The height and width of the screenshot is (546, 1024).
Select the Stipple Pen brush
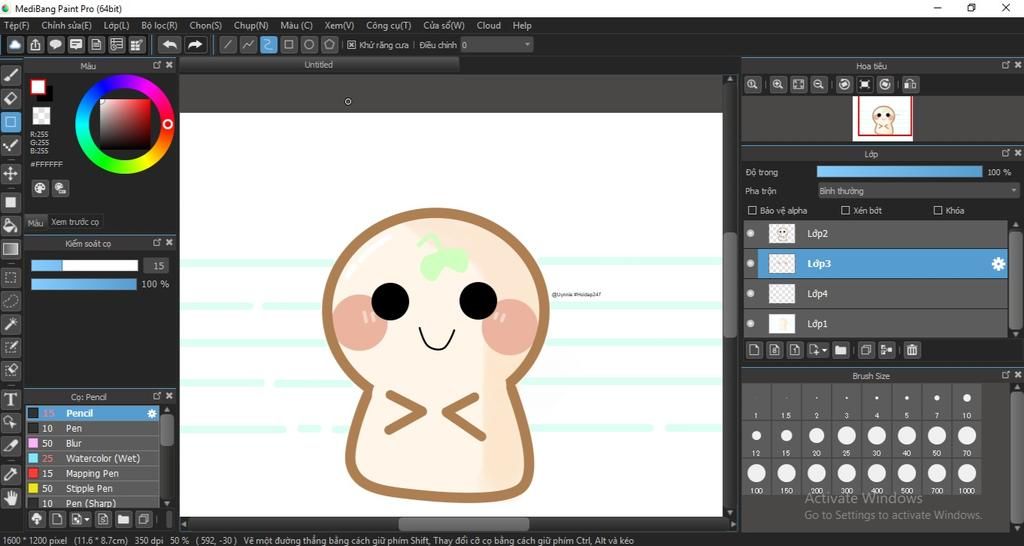(x=92, y=489)
